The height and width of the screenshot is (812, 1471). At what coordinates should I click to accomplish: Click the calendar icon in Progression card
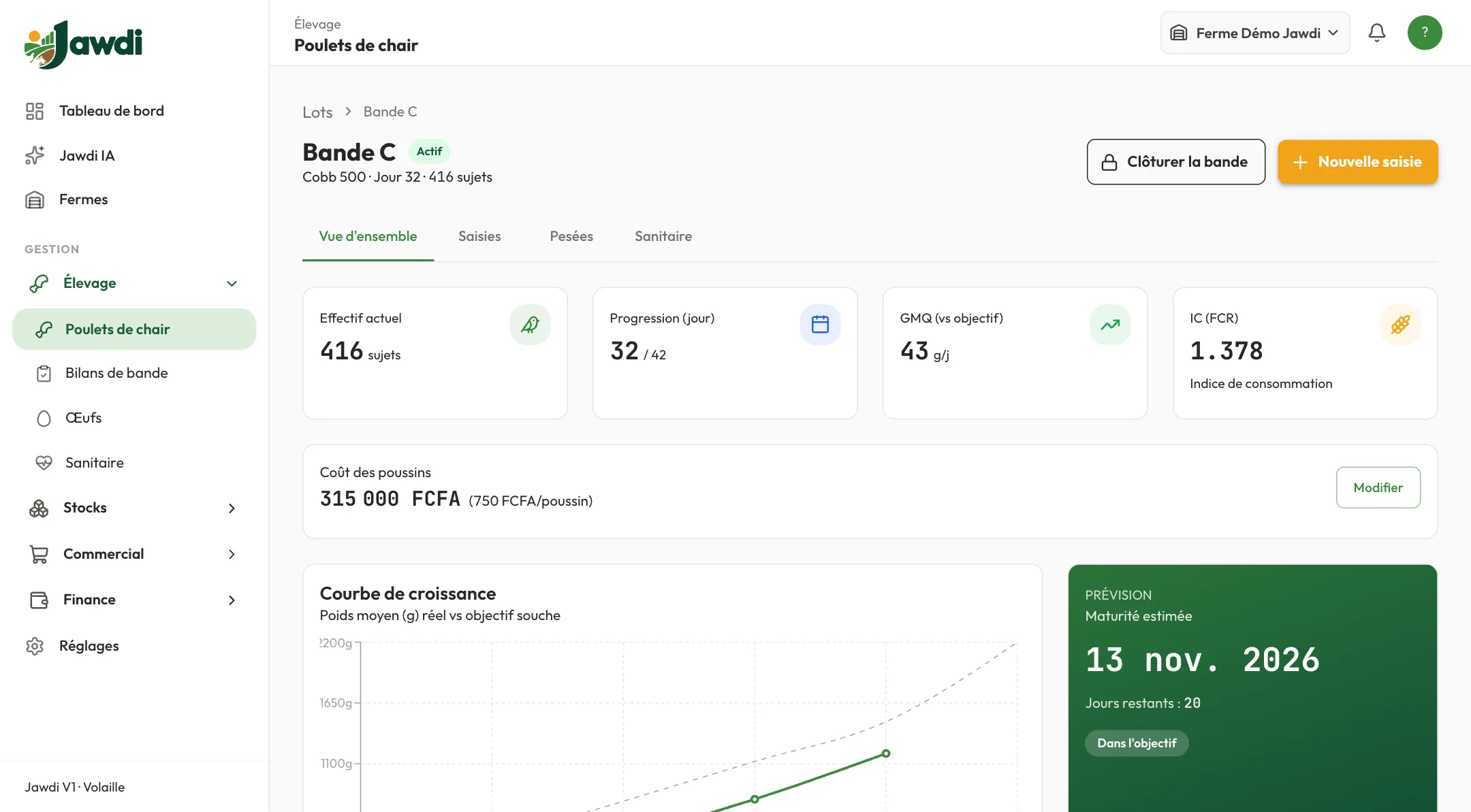pyautogui.click(x=820, y=325)
